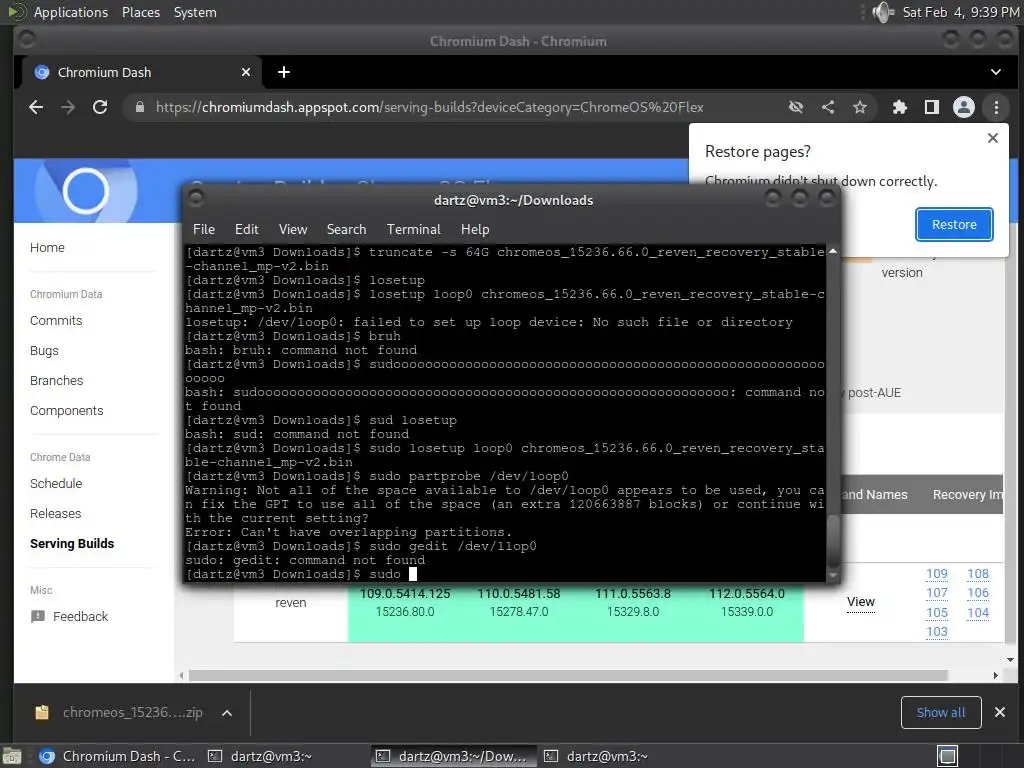Open the Places menu

(x=140, y=12)
